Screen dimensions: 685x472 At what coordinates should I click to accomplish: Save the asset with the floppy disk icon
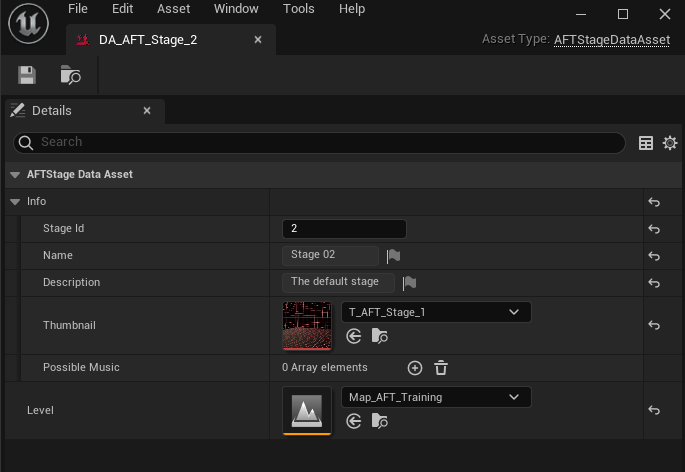click(27, 75)
